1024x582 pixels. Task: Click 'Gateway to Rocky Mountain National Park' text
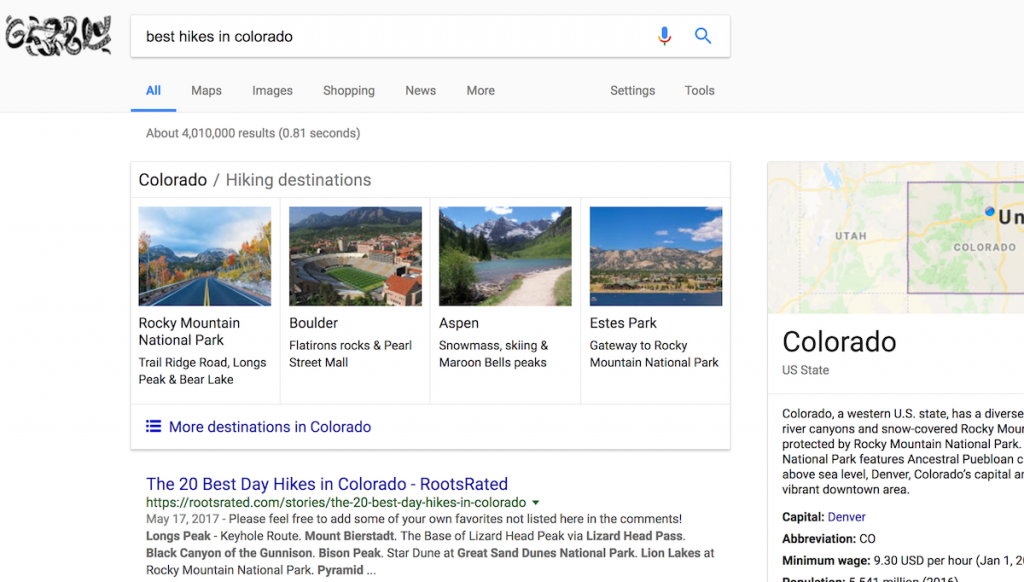654,354
